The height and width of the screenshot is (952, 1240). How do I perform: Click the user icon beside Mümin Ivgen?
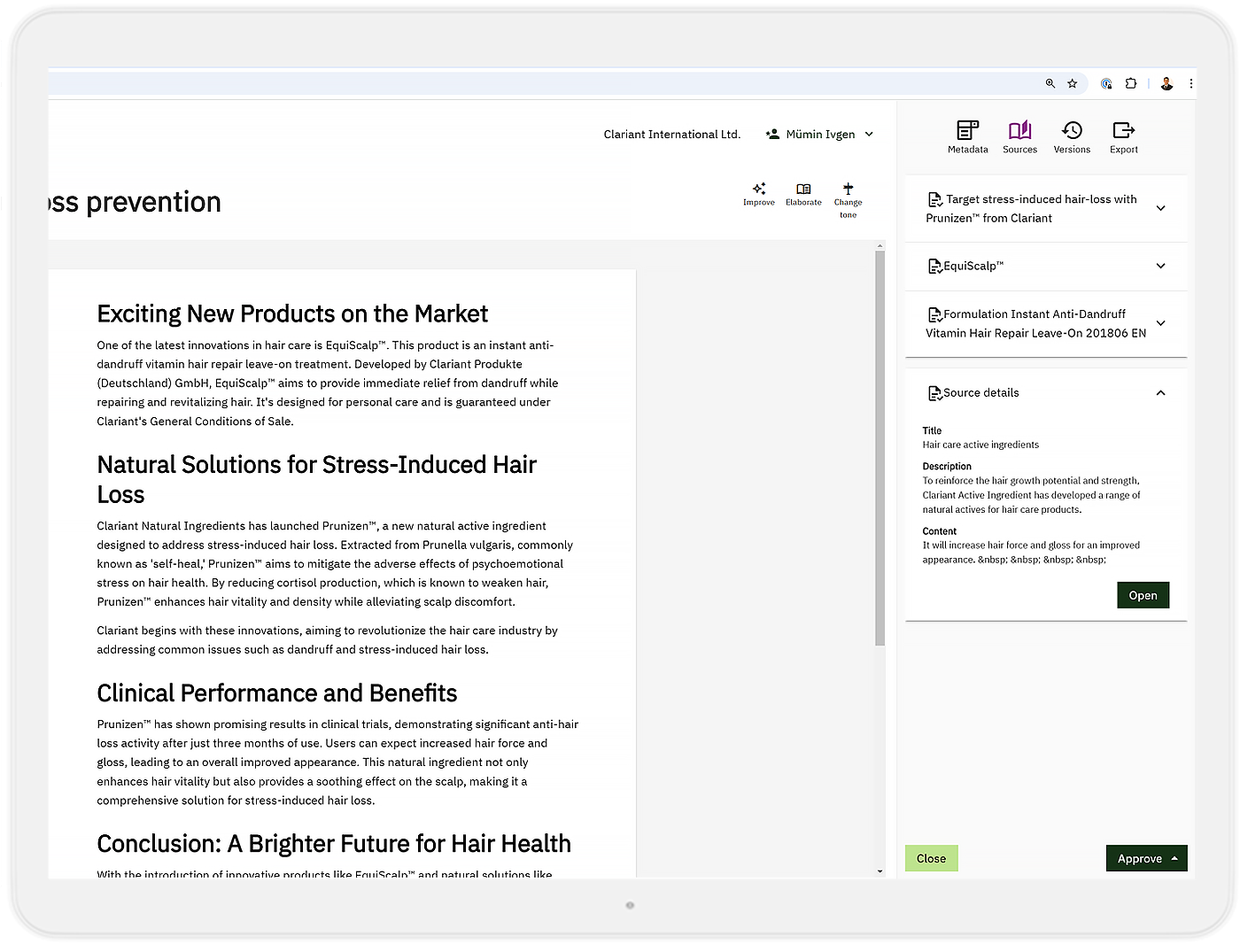[x=772, y=135]
